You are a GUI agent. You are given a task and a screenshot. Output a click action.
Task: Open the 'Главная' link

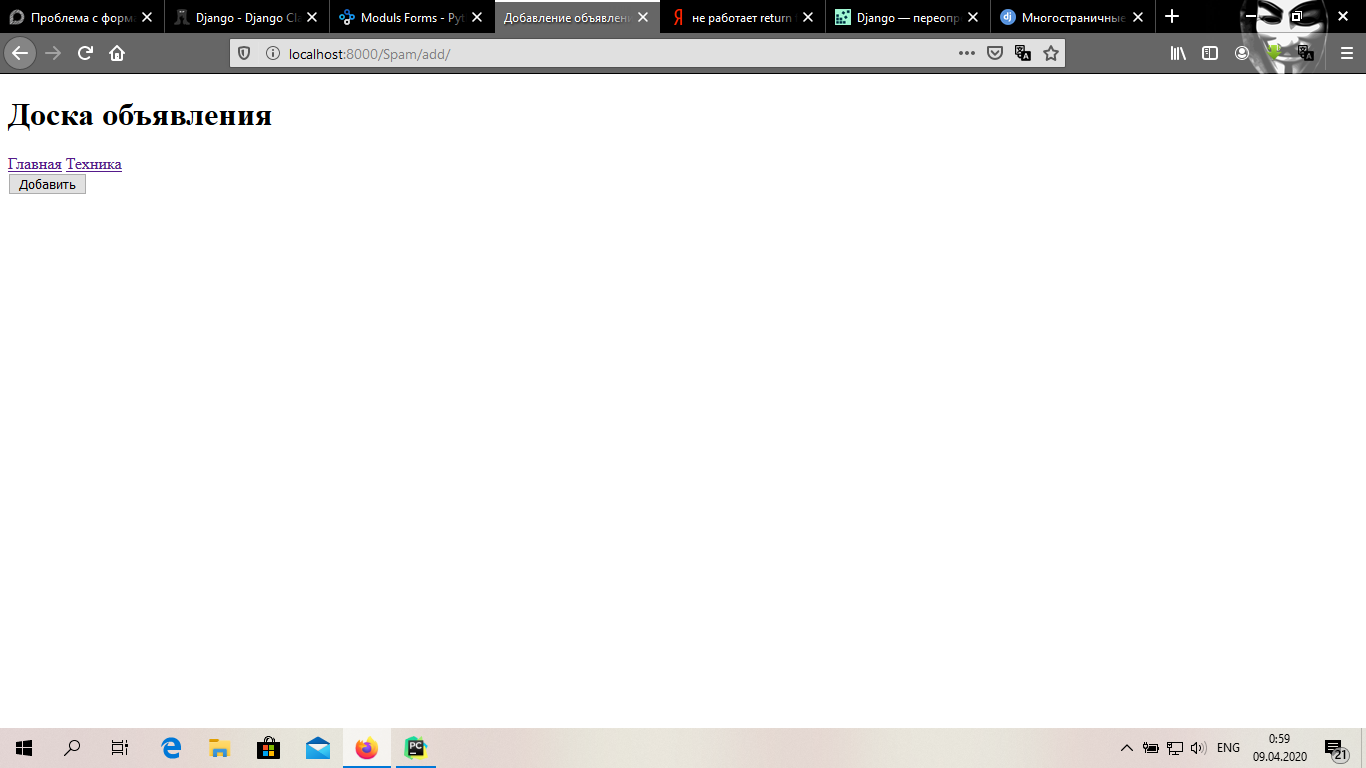(x=35, y=164)
